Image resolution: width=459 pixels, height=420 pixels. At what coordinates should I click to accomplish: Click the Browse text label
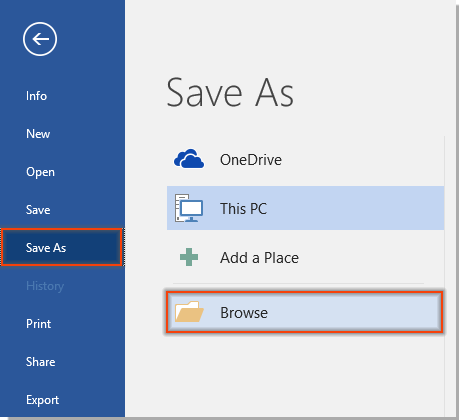point(244,313)
